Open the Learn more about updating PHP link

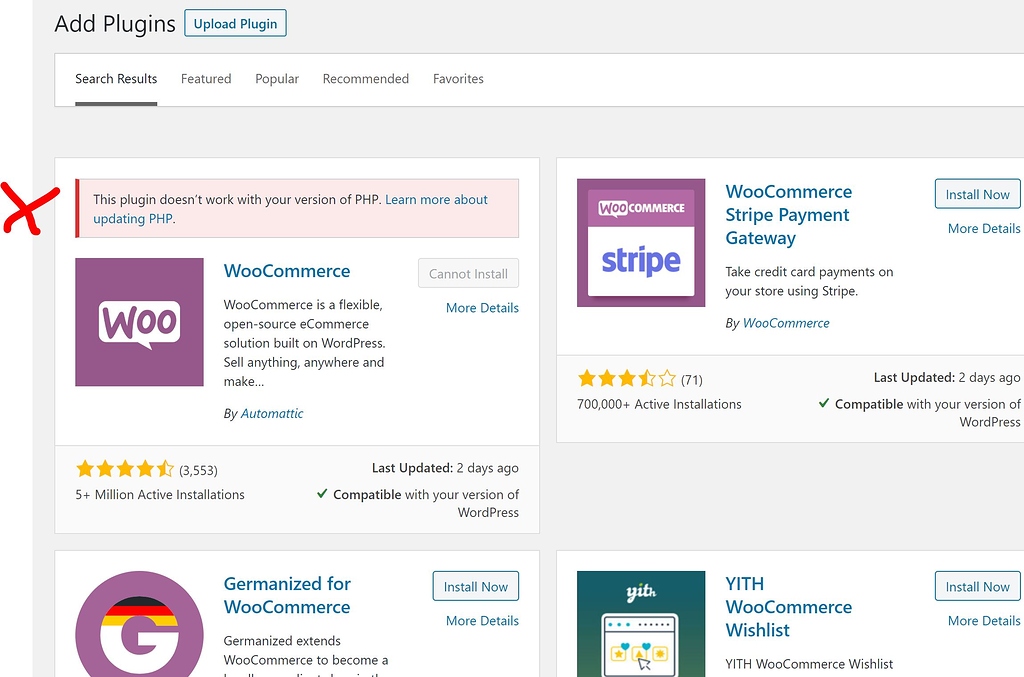pyautogui.click(x=437, y=199)
